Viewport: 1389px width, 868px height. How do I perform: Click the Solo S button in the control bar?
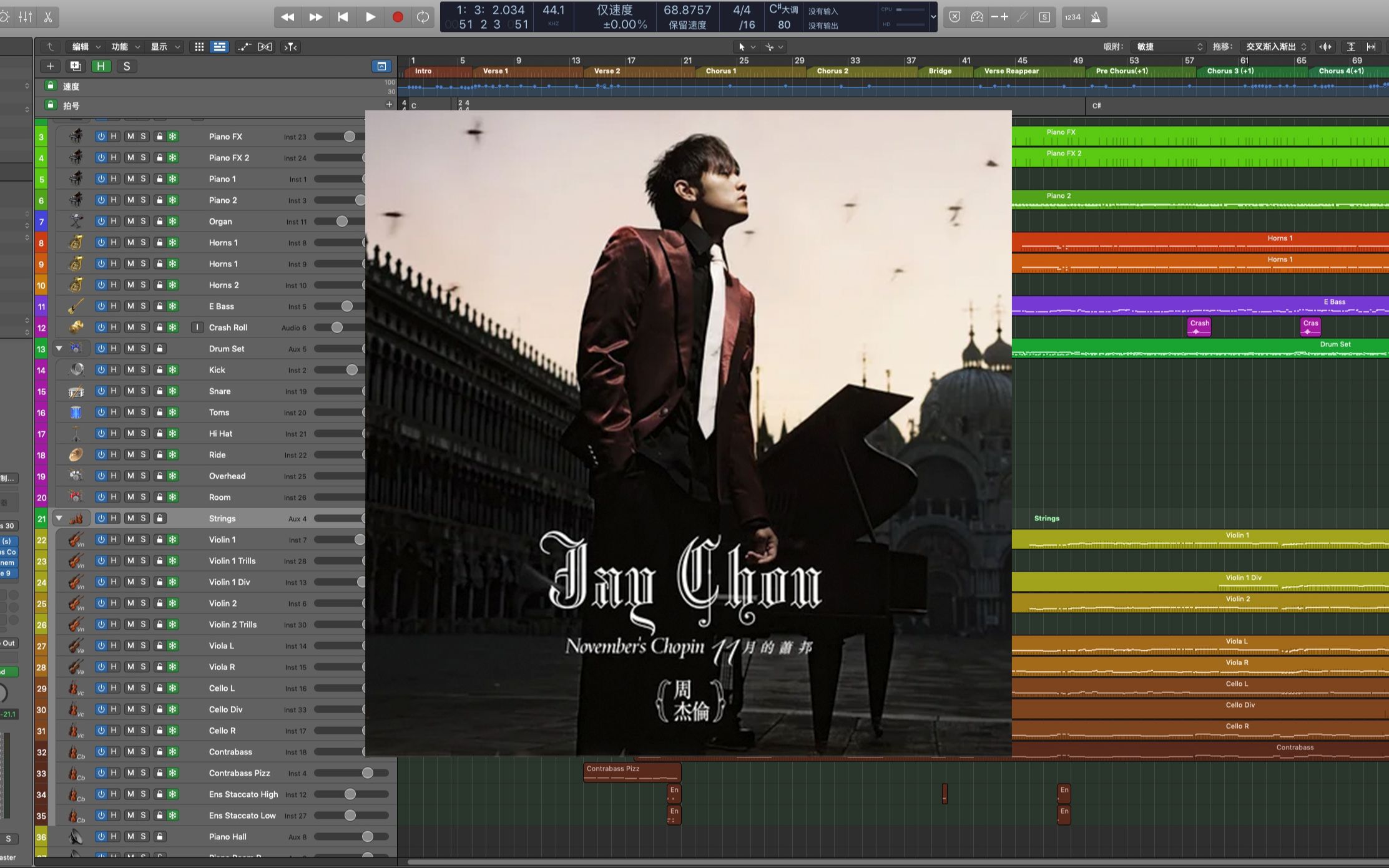[1044, 17]
